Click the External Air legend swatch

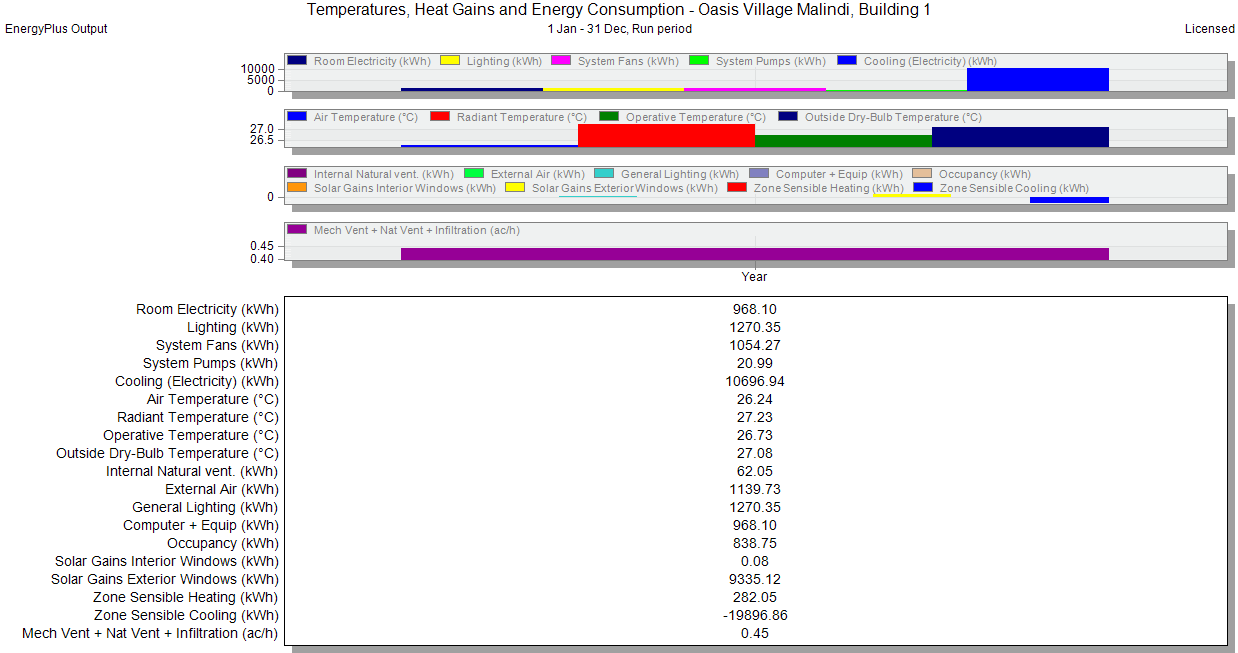(473, 174)
